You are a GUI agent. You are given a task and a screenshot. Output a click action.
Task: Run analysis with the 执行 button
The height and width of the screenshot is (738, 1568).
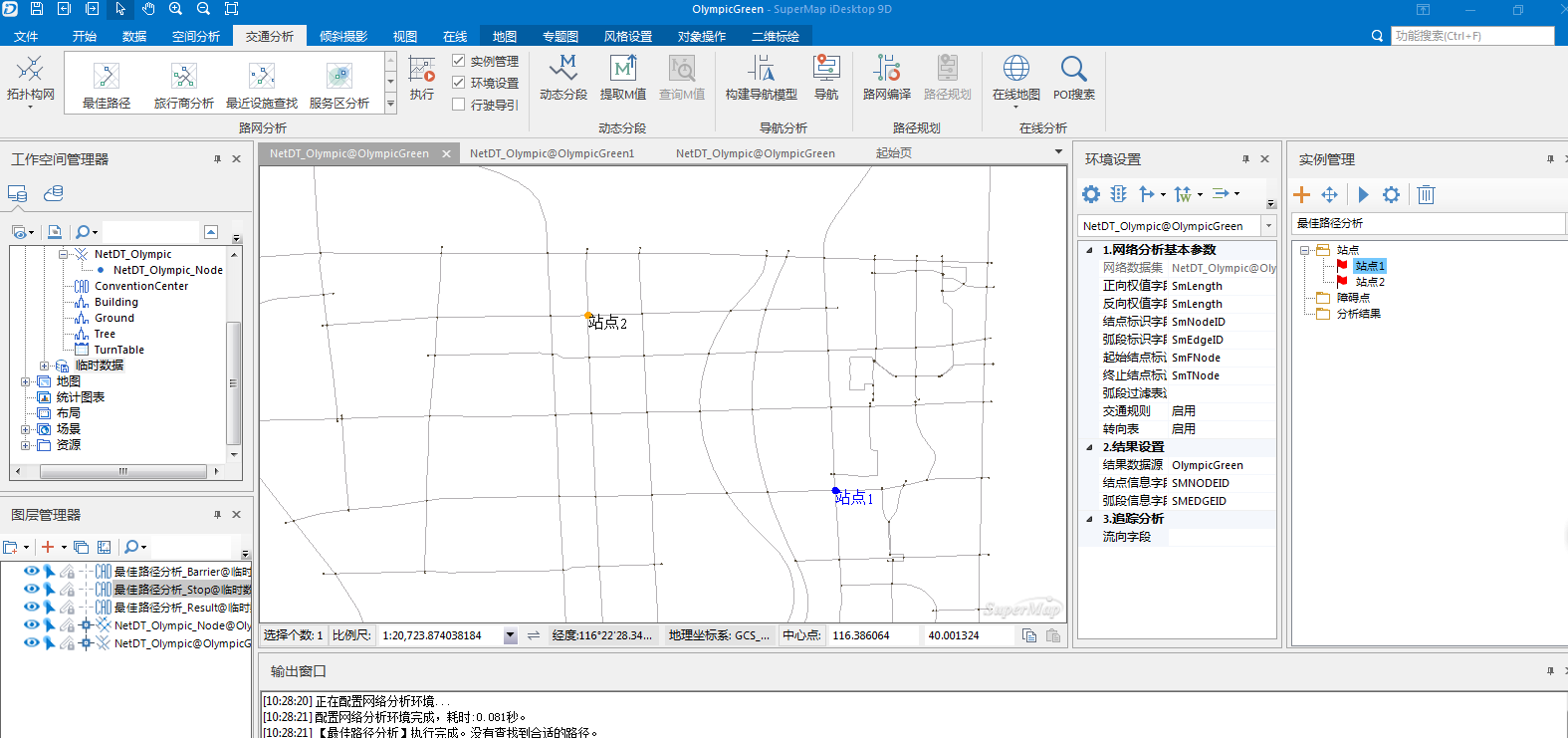coord(422,79)
